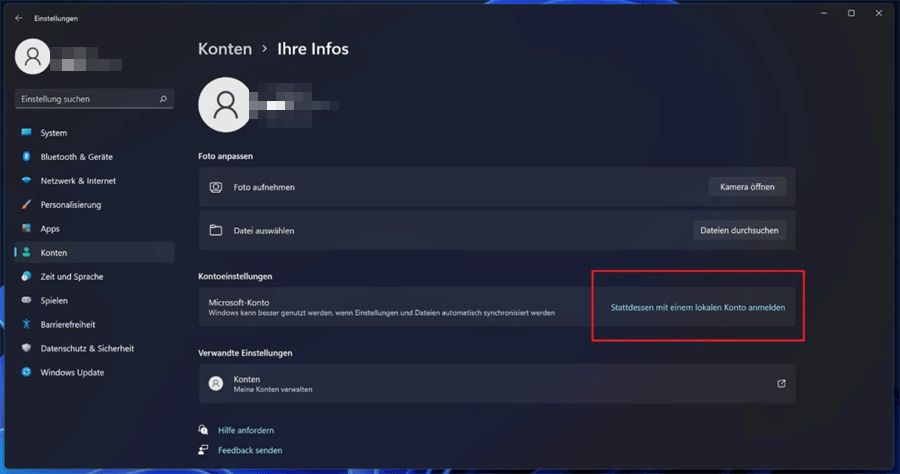
Task: Go to Netzwerk & Internet
Action: coord(94,181)
